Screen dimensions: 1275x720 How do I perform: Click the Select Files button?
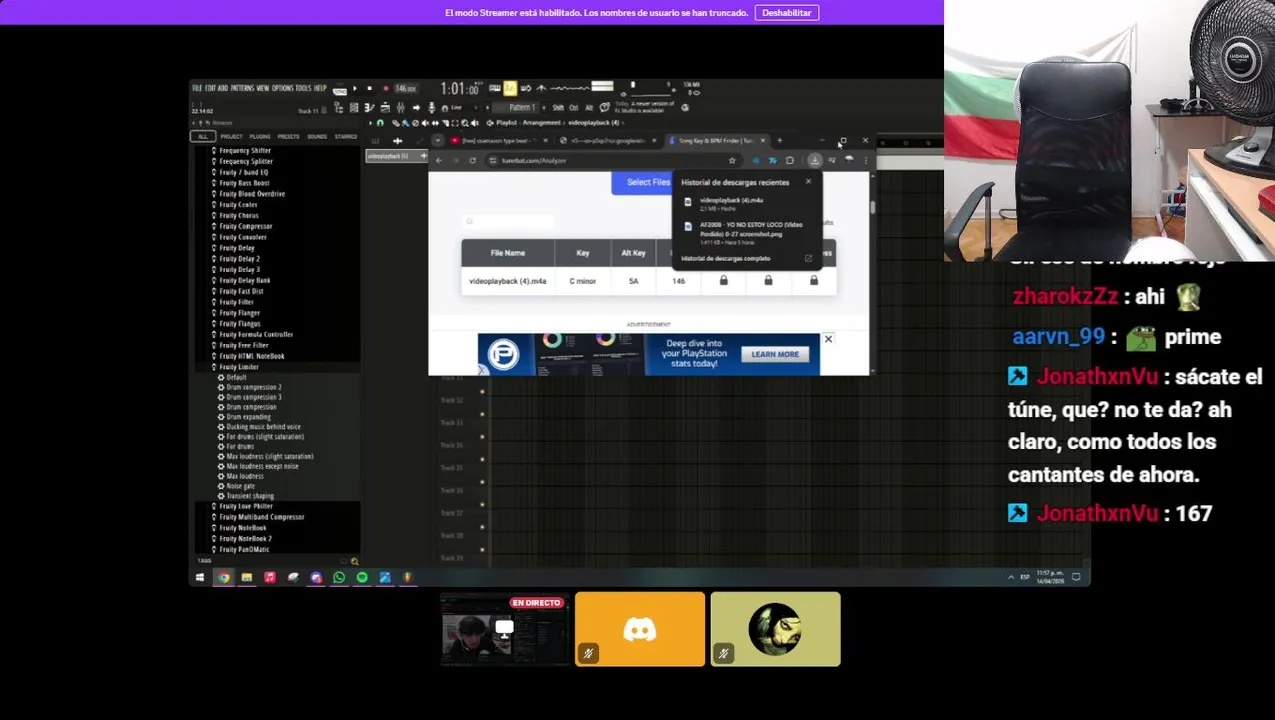coord(641,182)
